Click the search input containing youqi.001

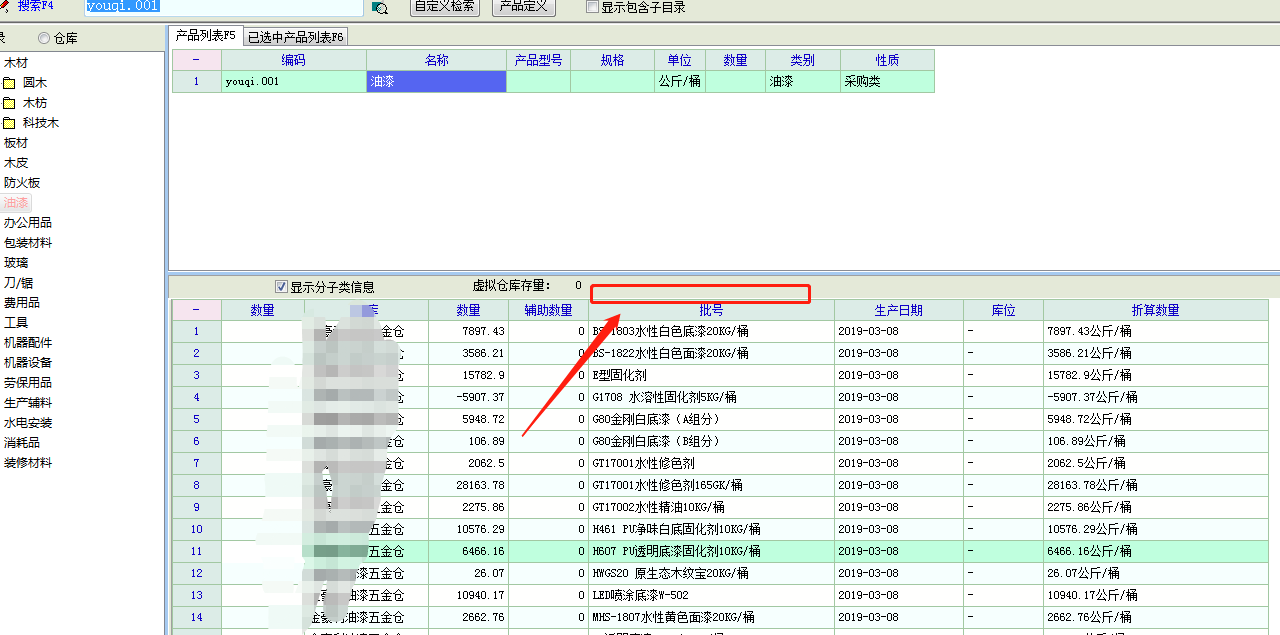[x=223, y=7]
